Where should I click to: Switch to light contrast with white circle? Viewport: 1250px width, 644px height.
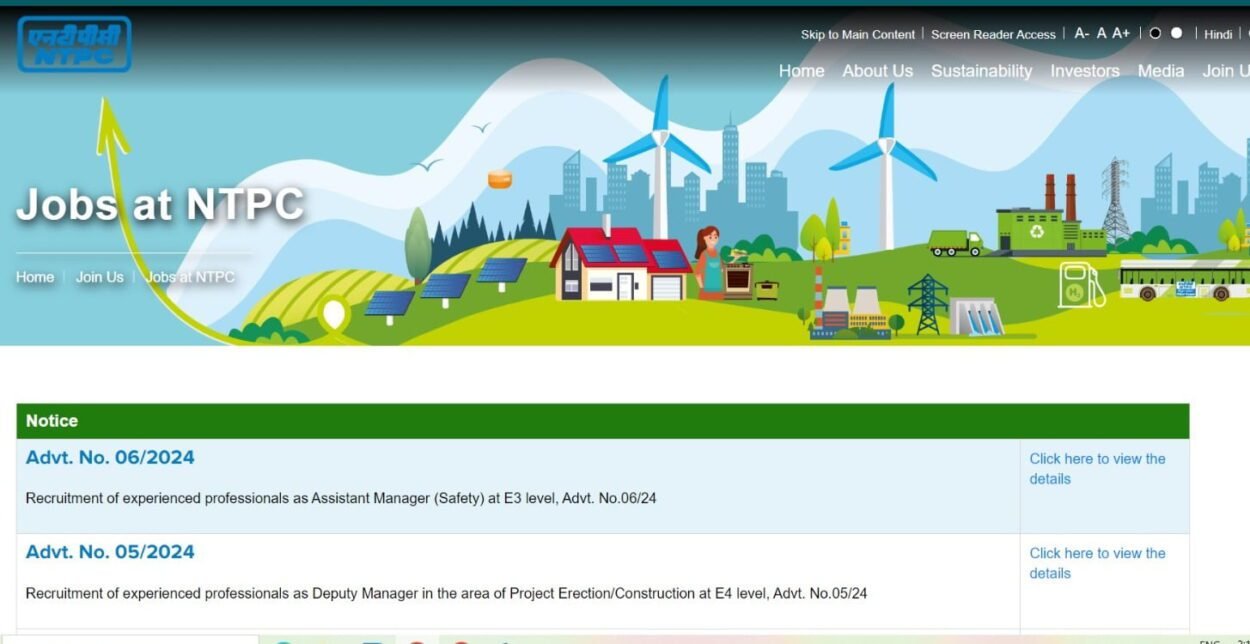pyautogui.click(x=1176, y=33)
